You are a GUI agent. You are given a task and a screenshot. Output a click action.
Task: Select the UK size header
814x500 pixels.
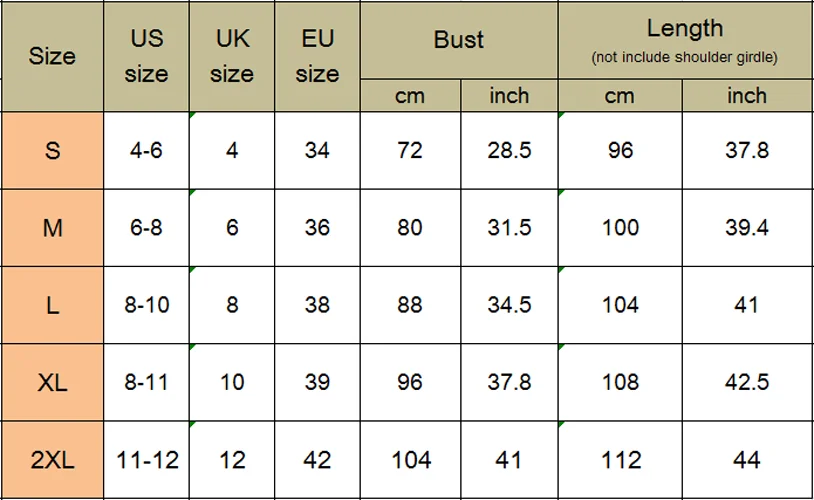coord(232,56)
